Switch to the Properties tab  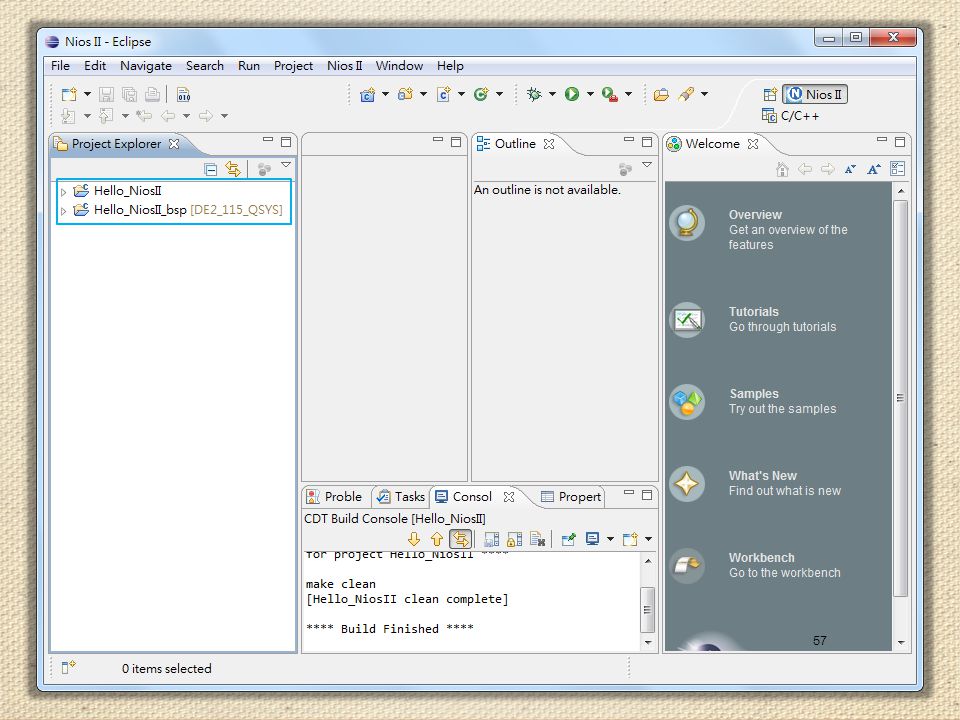pos(571,497)
